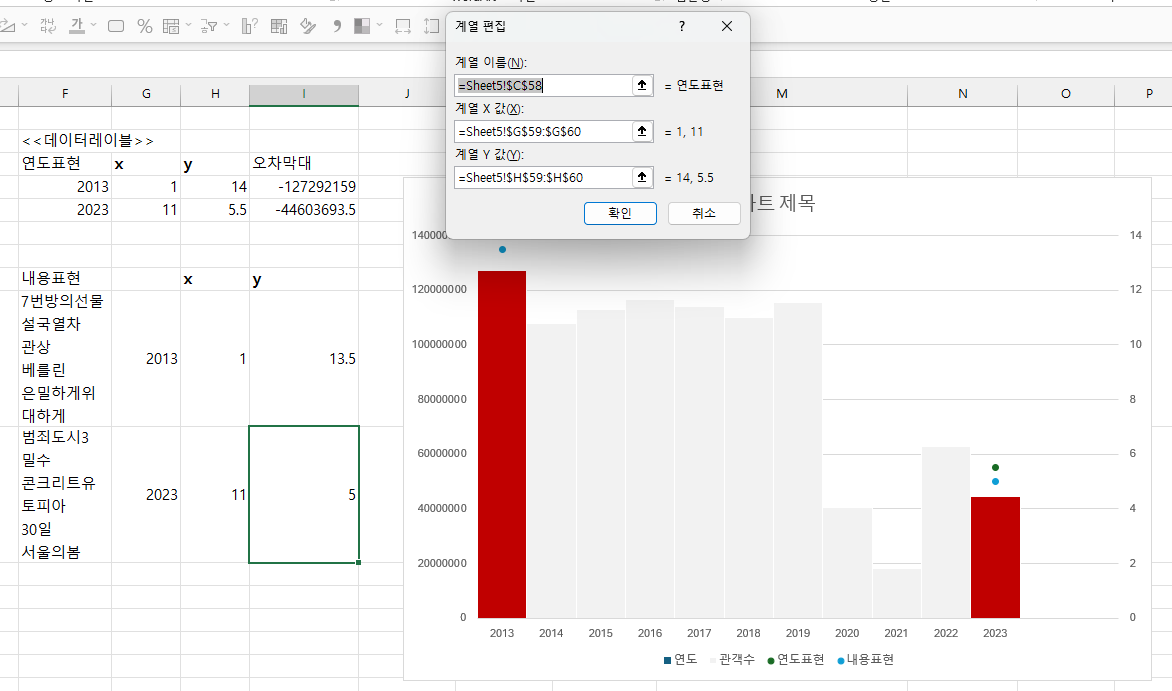
Task: Expand the filter tool dropdown arrow
Action: [x=226, y=26]
